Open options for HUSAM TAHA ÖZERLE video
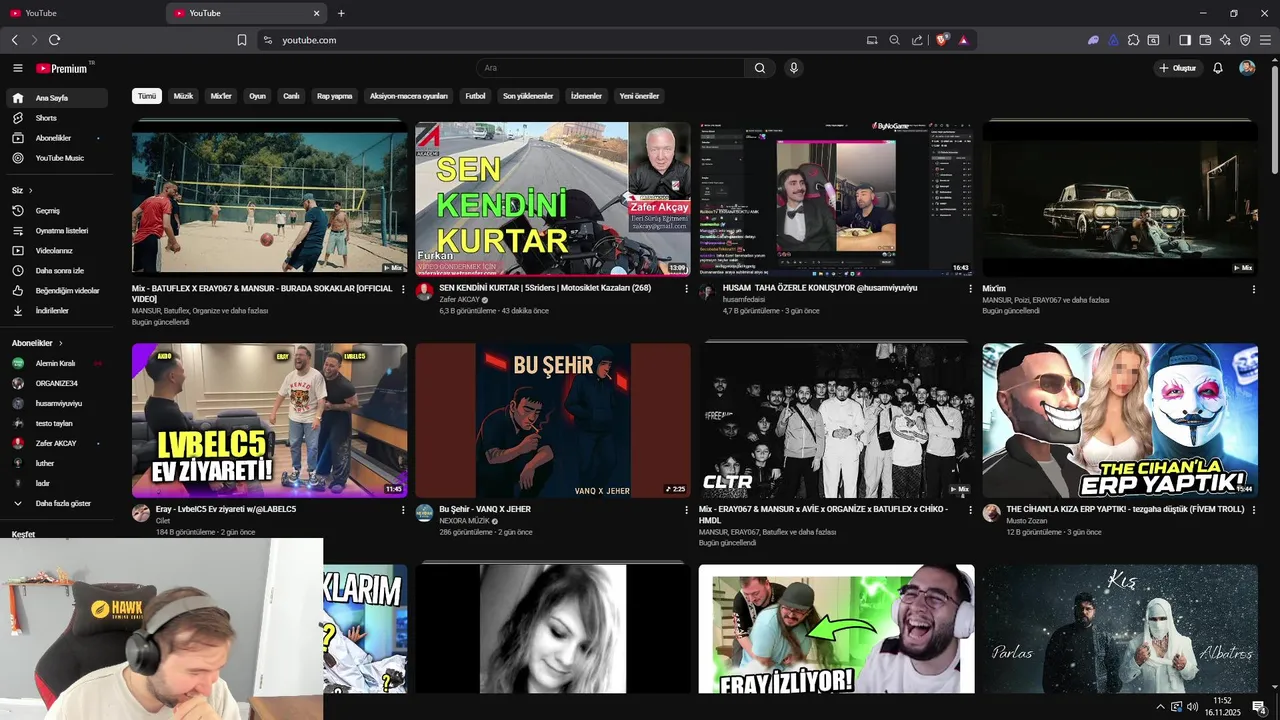Image resolution: width=1280 pixels, height=720 pixels. click(x=970, y=288)
